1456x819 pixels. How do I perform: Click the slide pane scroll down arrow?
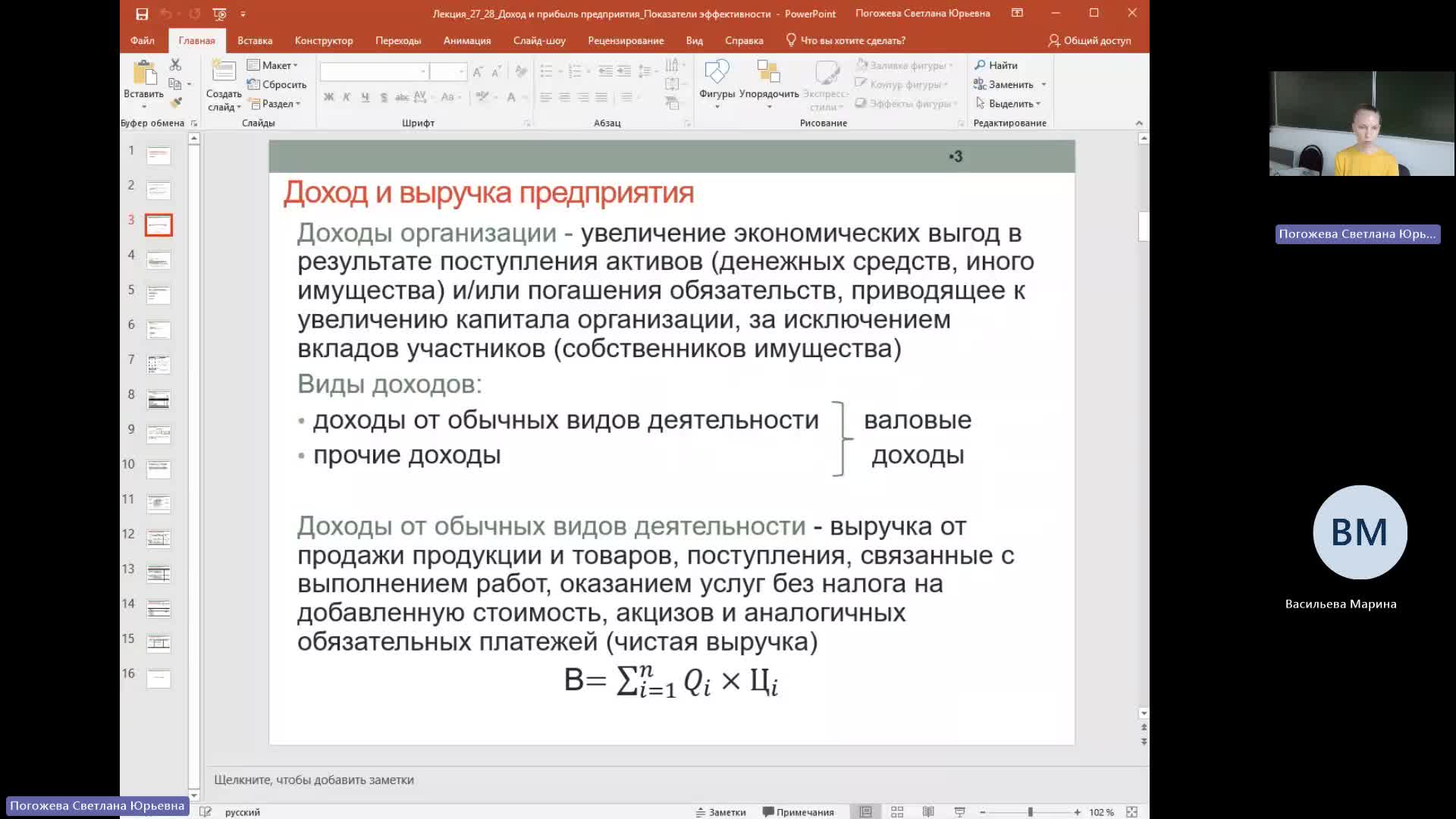click(x=1144, y=713)
